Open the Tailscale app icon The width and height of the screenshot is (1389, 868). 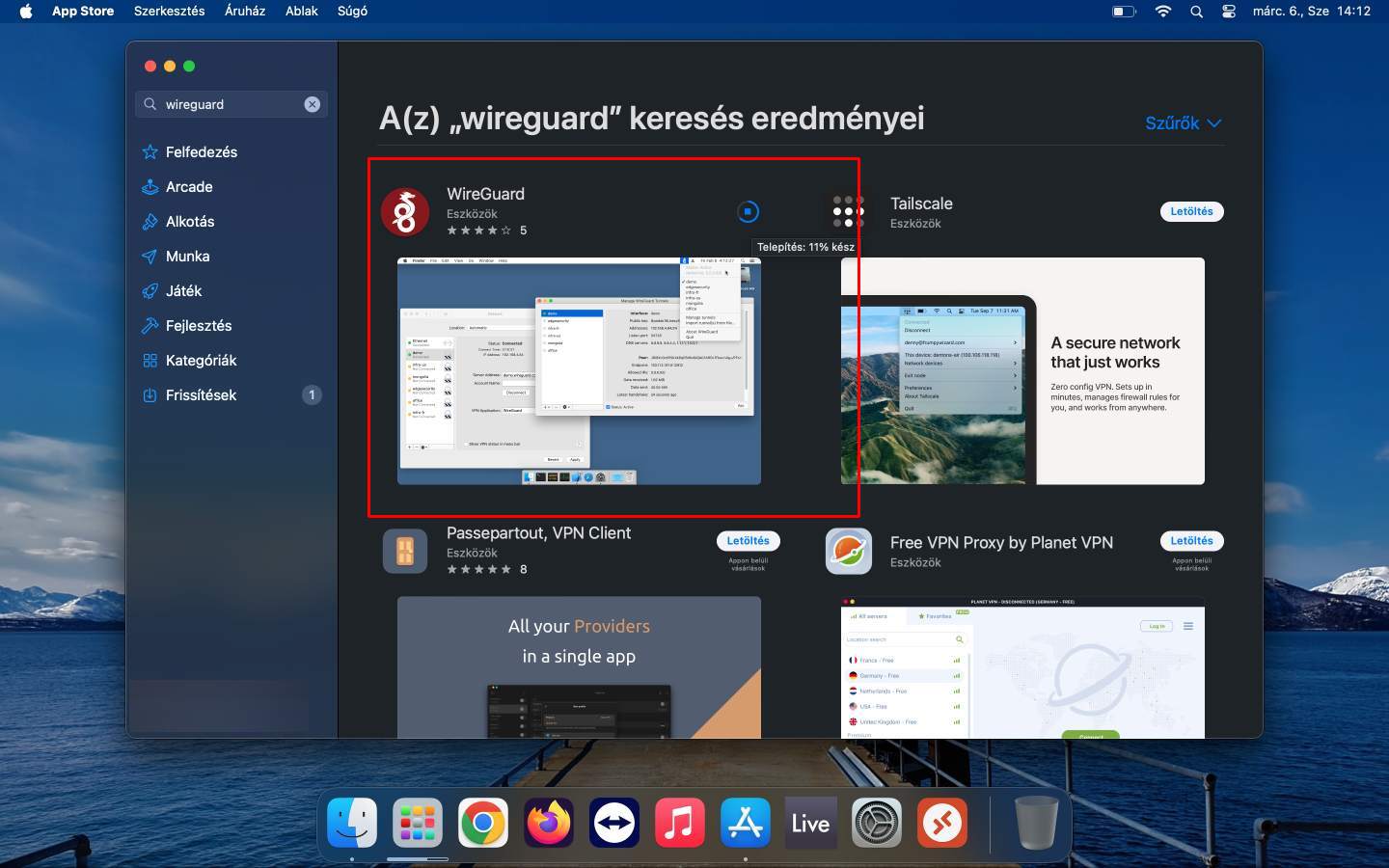point(849,212)
